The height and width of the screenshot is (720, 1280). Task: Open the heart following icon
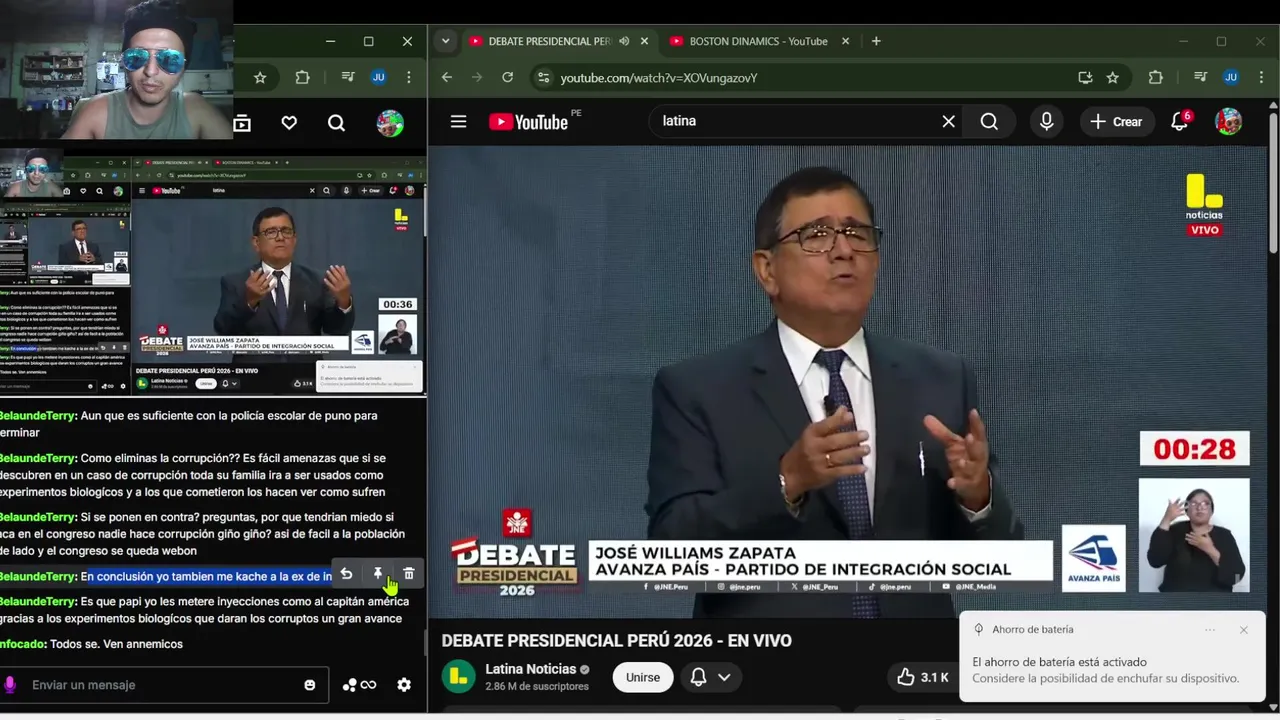coord(289,123)
